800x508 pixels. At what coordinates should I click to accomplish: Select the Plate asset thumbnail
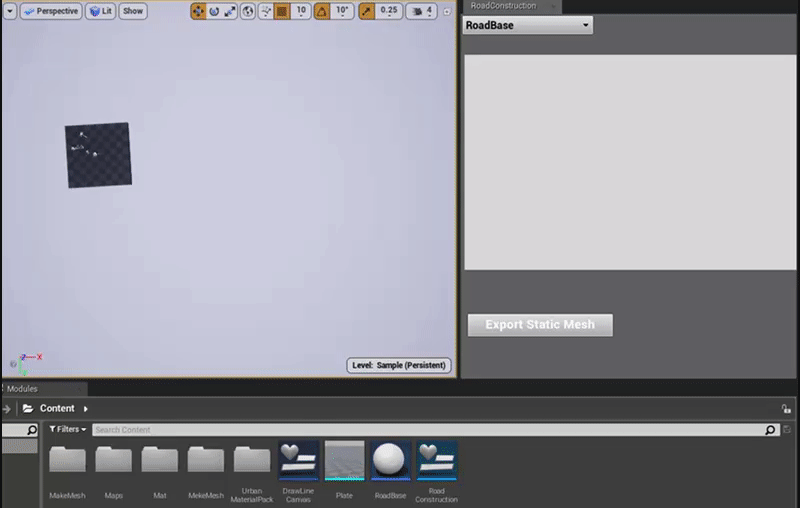coord(344,461)
